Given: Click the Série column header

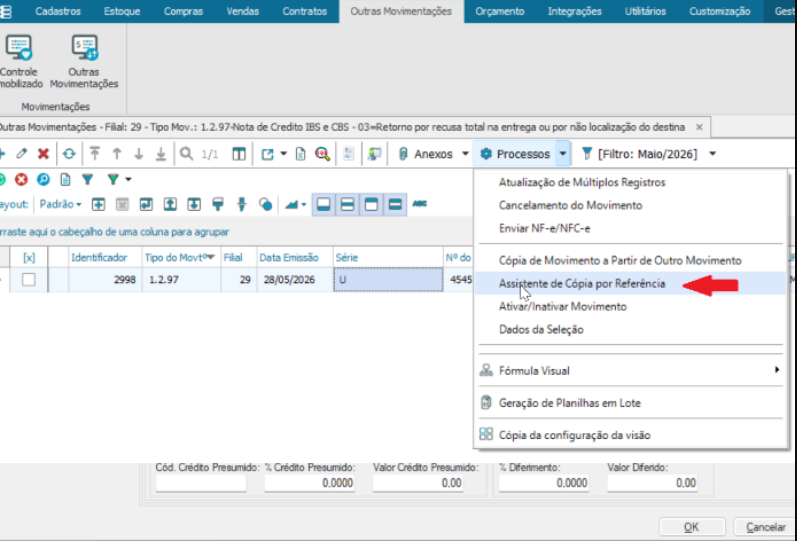Looking at the screenshot, I should pos(388,258).
